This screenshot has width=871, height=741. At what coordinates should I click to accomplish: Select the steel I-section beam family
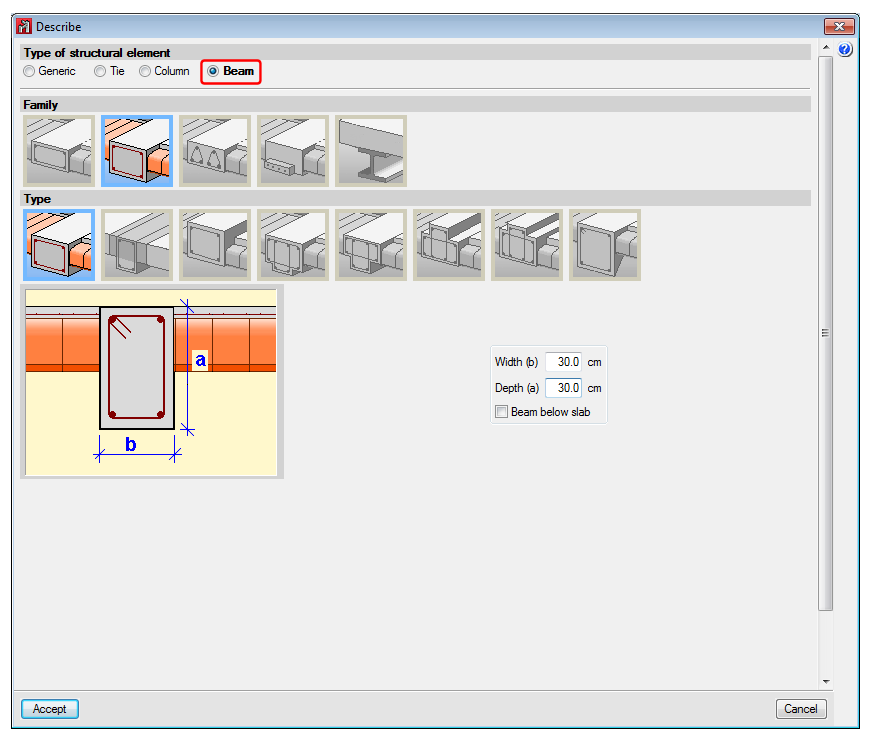pyautogui.click(x=371, y=151)
